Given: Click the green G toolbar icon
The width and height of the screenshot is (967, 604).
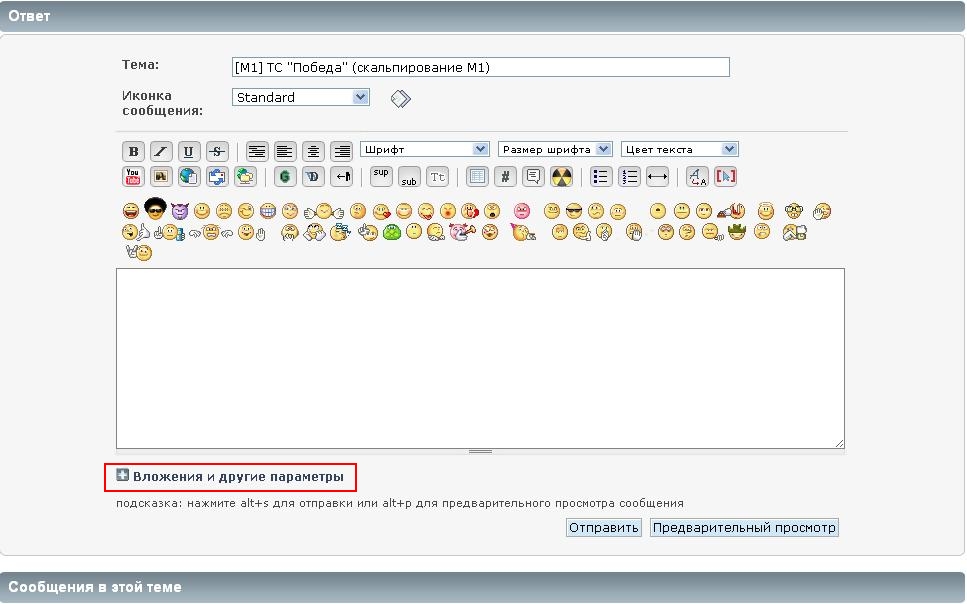Looking at the screenshot, I should (284, 176).
